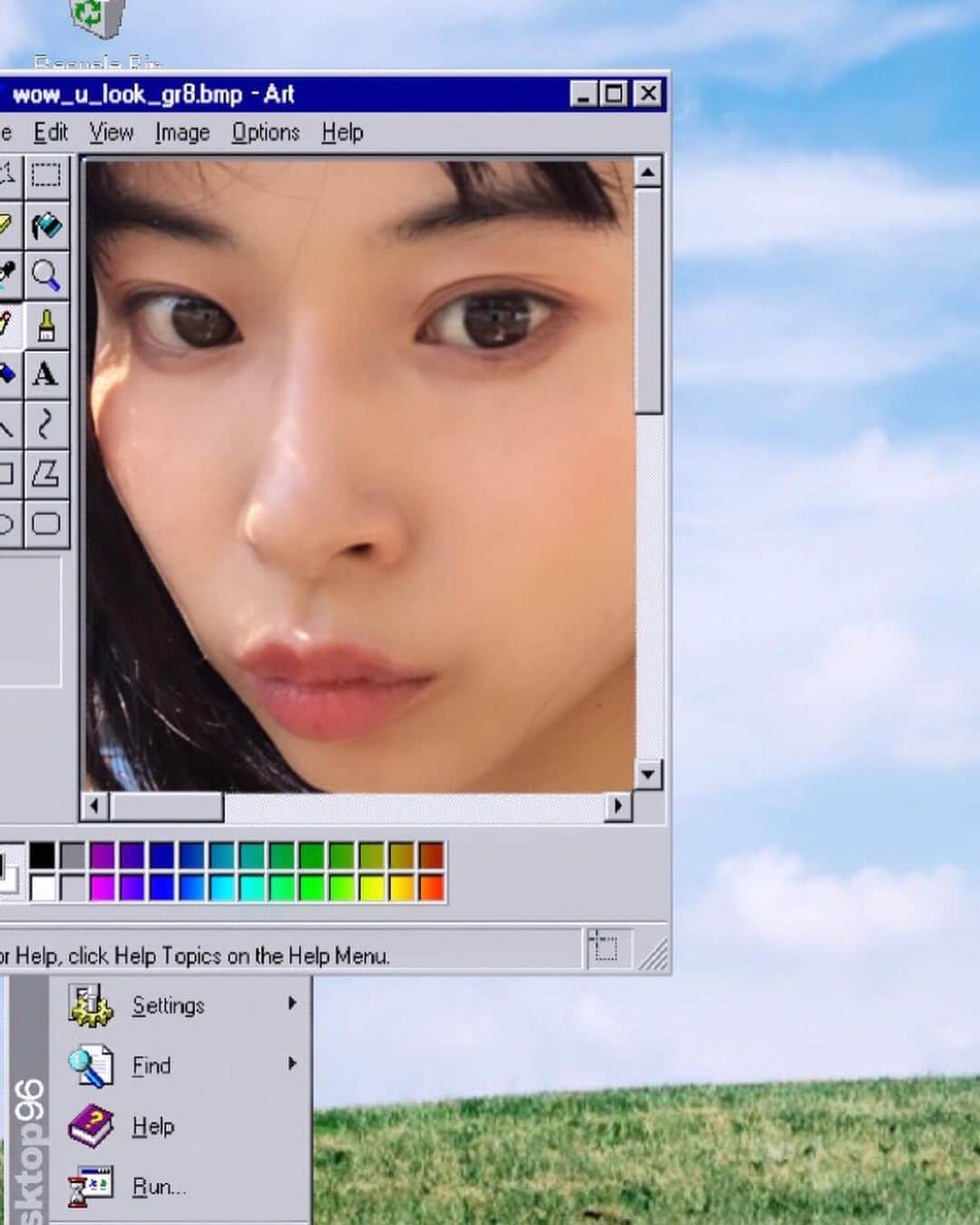
Task: Maximize the Art window
Action: pyautogui.click(x=614, y=93)
